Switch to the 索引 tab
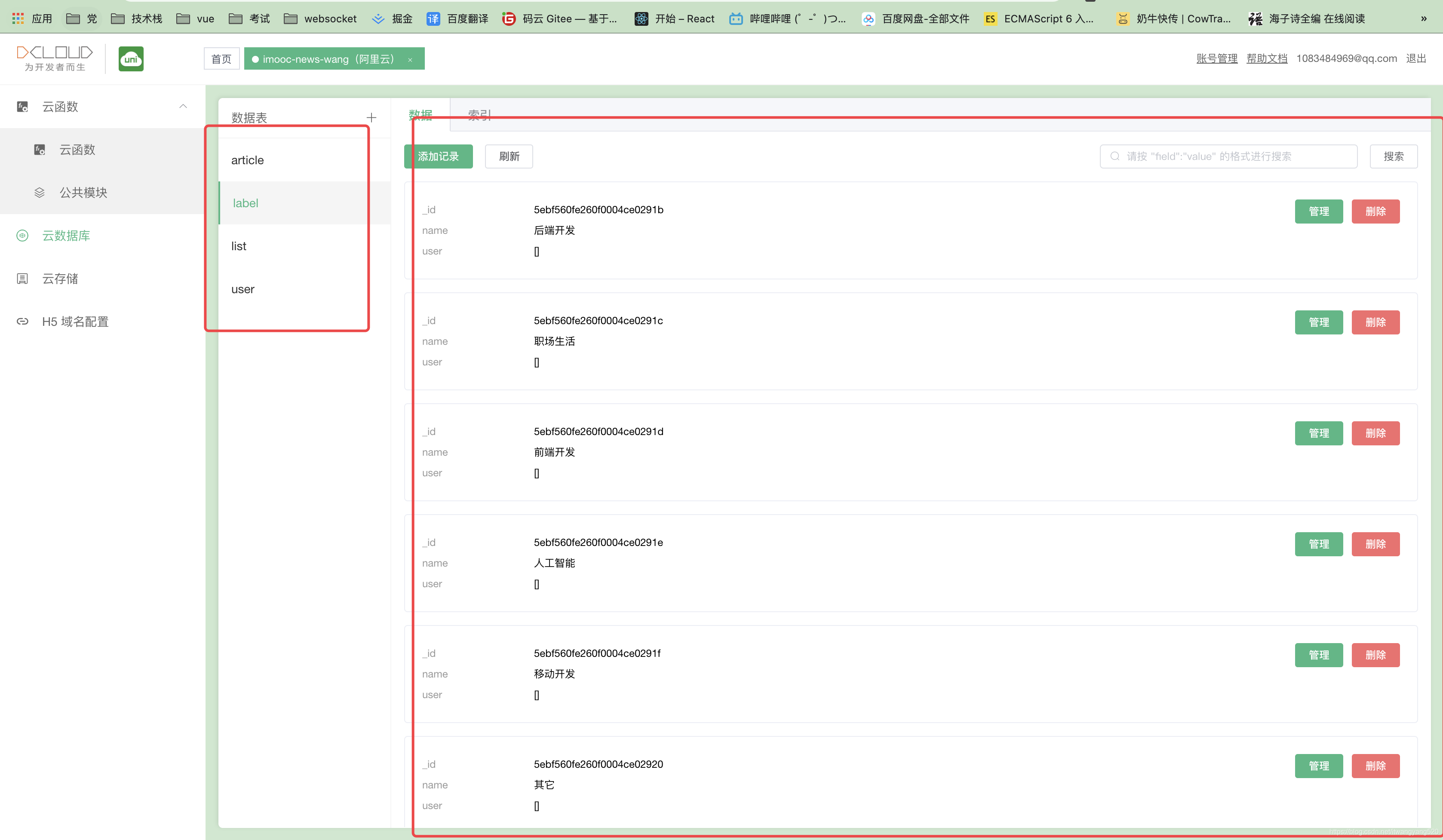Image resolution: width=1443 pixels, height=840 pixels. [x=480, y=115]
